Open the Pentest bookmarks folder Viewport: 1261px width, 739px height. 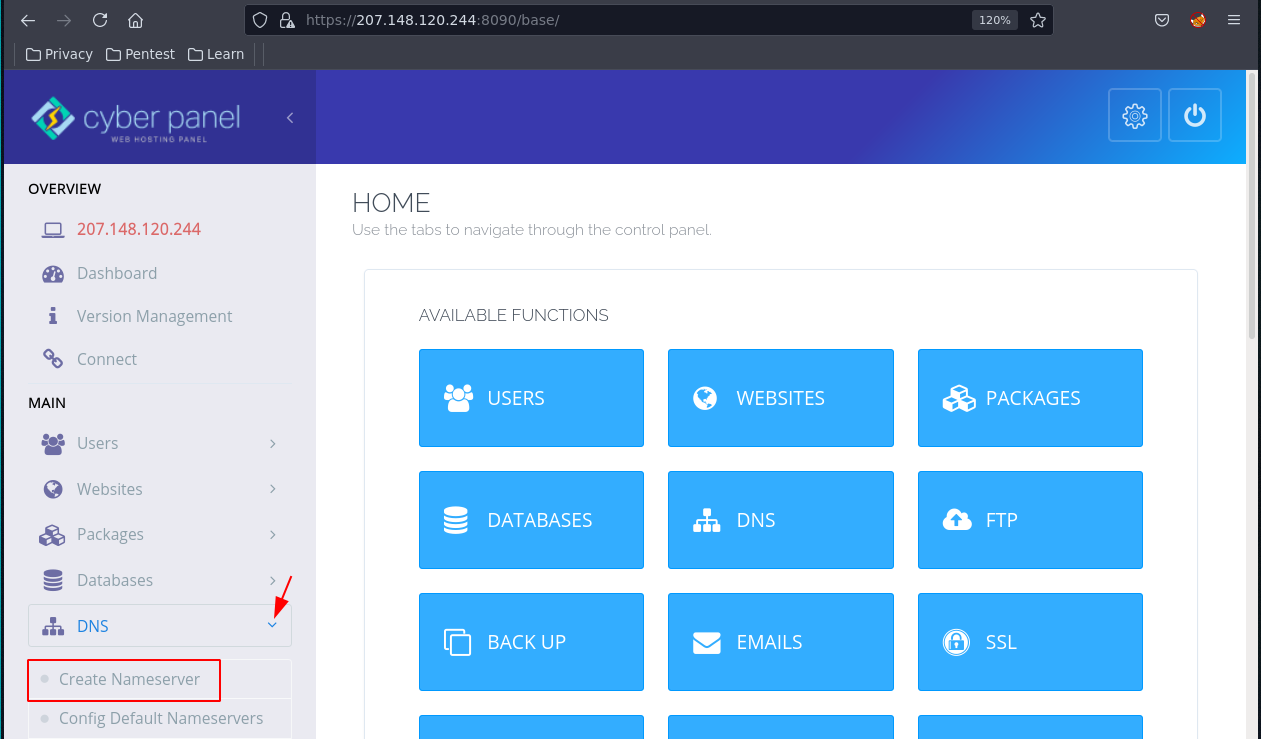coord(140,54)
